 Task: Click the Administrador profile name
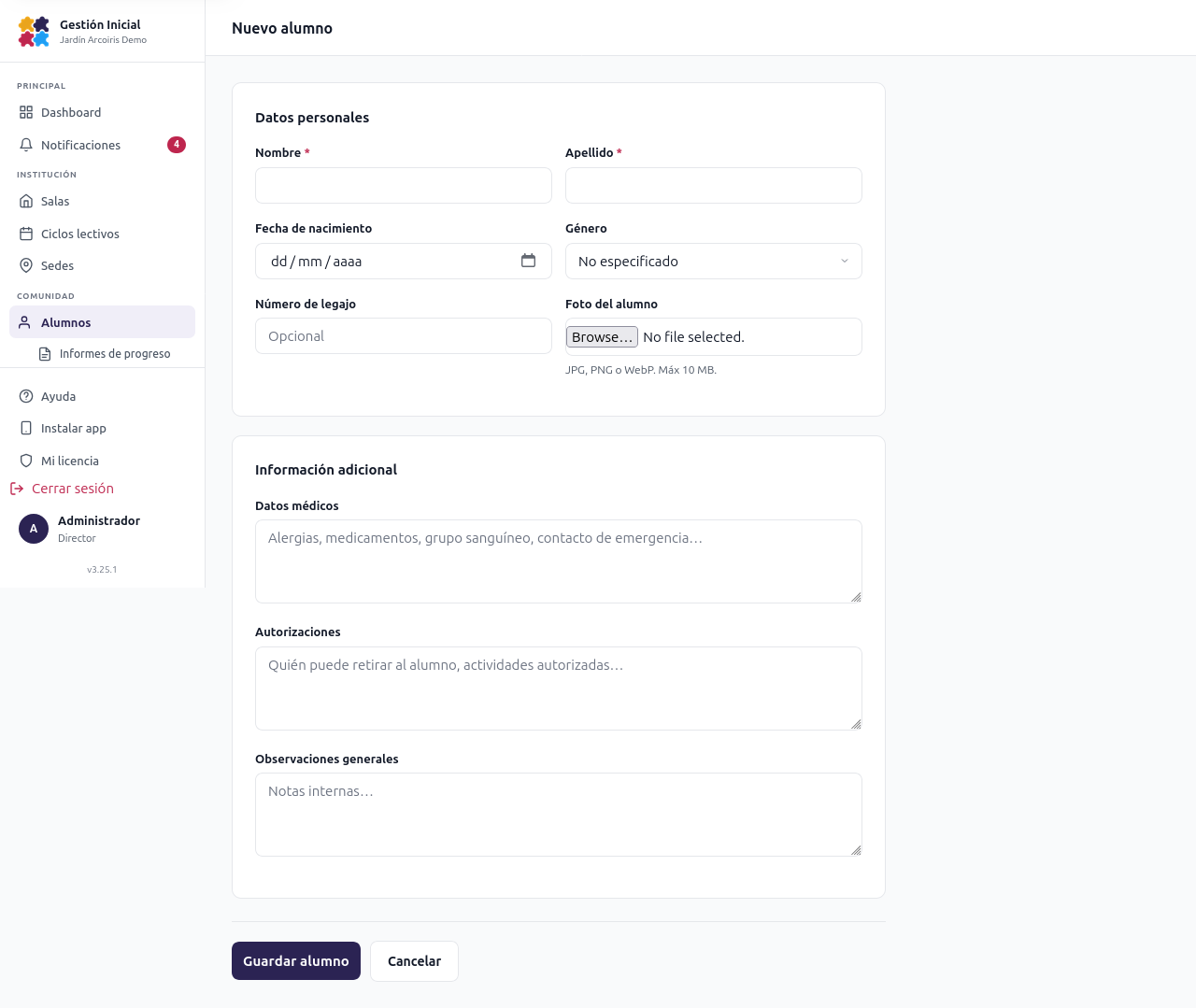(x=99, y=520)
